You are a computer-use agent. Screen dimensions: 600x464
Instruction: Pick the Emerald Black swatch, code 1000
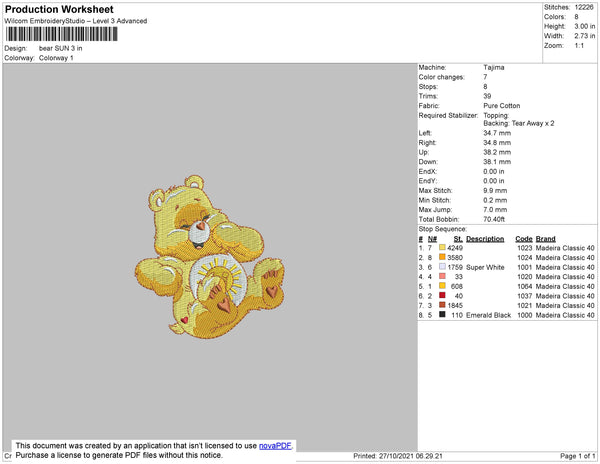tap(442, 314)
